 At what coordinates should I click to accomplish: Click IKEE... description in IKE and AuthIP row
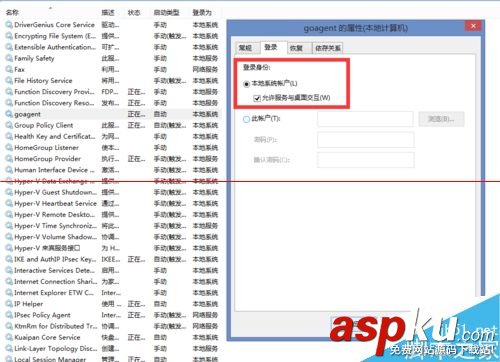111,259
